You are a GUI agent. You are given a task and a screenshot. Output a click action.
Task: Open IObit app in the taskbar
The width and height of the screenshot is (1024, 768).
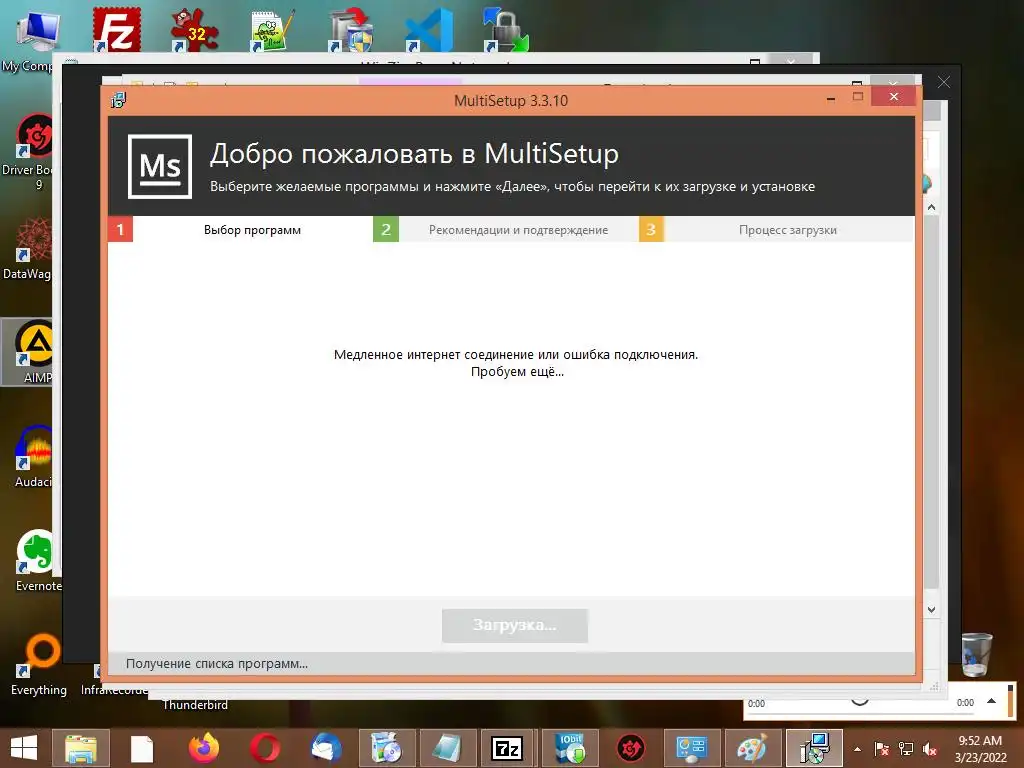[570, 748]
